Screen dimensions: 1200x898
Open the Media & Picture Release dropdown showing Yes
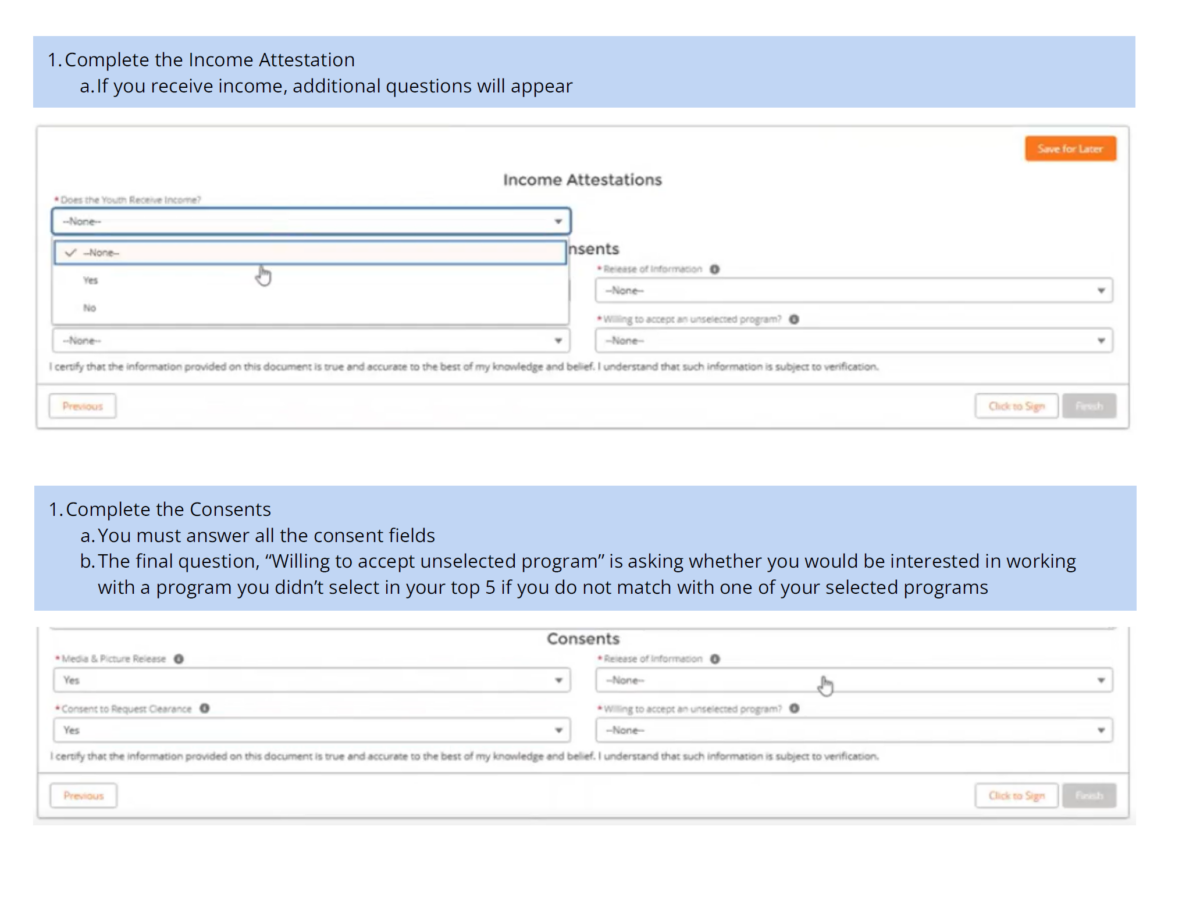click(311, 680)
